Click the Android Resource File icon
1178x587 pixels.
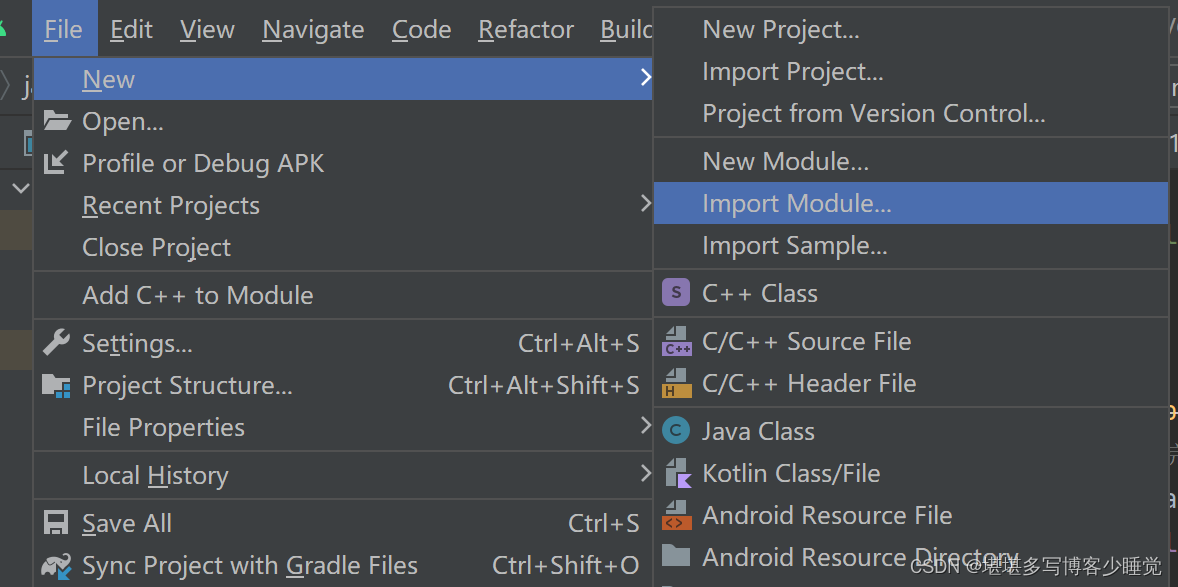point(677,515)
